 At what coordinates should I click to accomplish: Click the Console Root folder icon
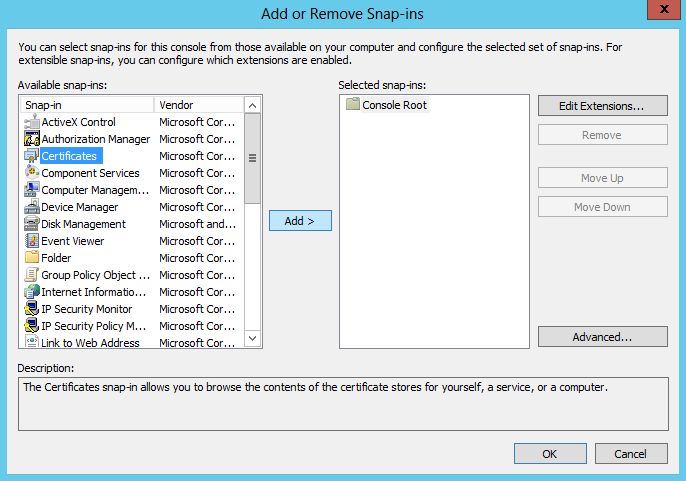click(352, 105)
